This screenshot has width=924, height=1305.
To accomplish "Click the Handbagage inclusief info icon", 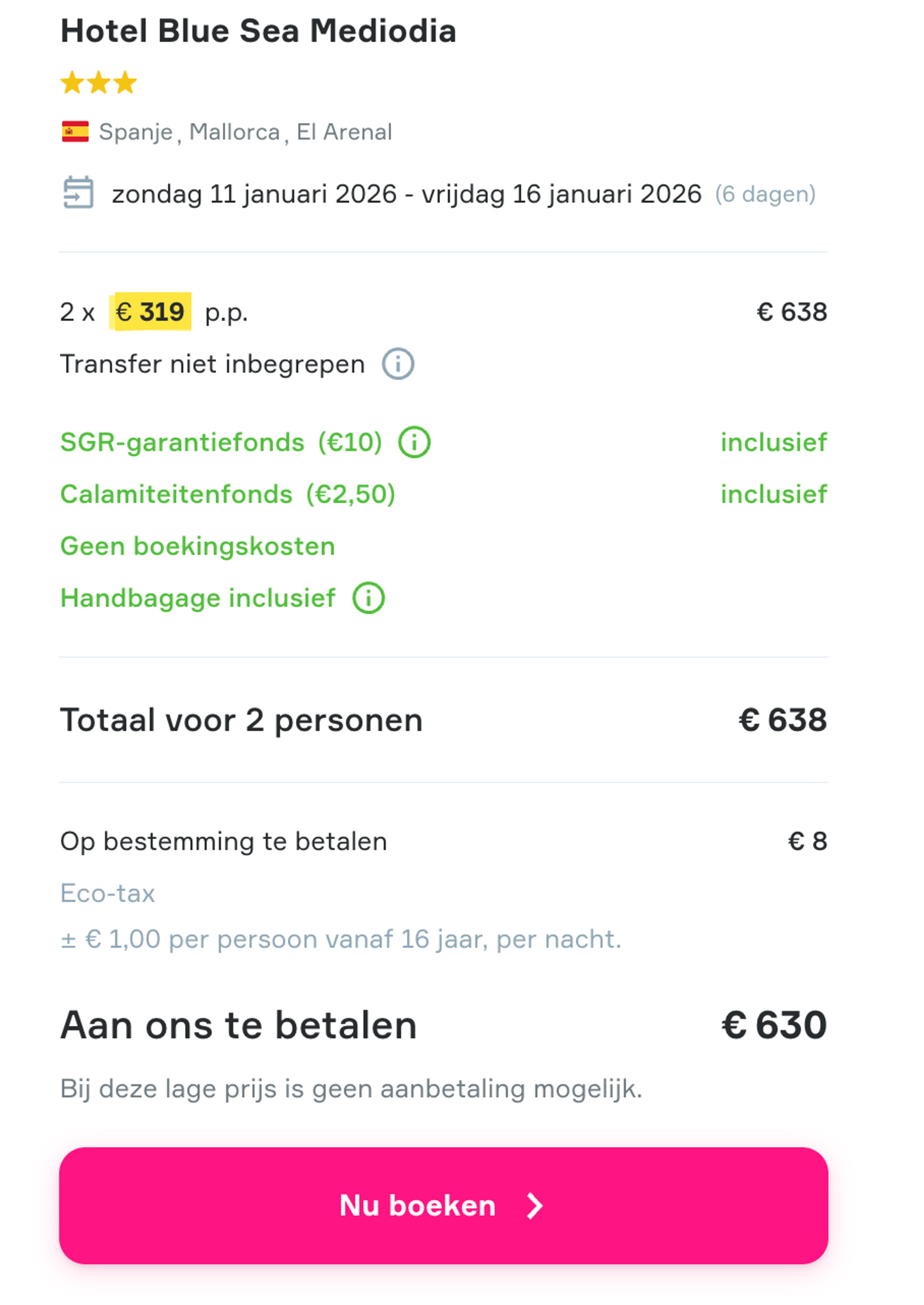I will click(x=369, y=598).
